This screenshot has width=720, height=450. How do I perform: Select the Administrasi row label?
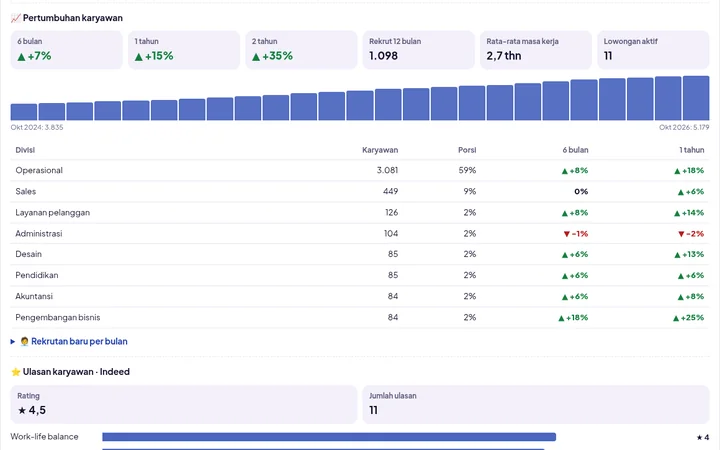(x=39, y=234)
